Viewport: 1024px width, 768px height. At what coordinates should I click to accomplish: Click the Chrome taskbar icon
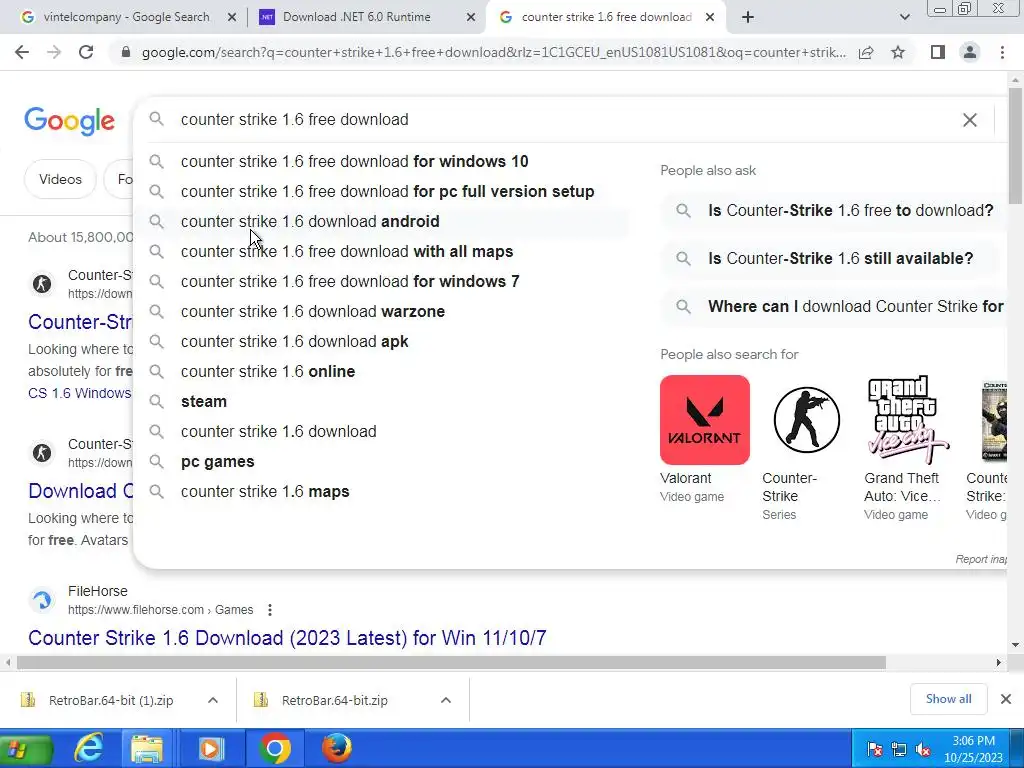[274, 748]
